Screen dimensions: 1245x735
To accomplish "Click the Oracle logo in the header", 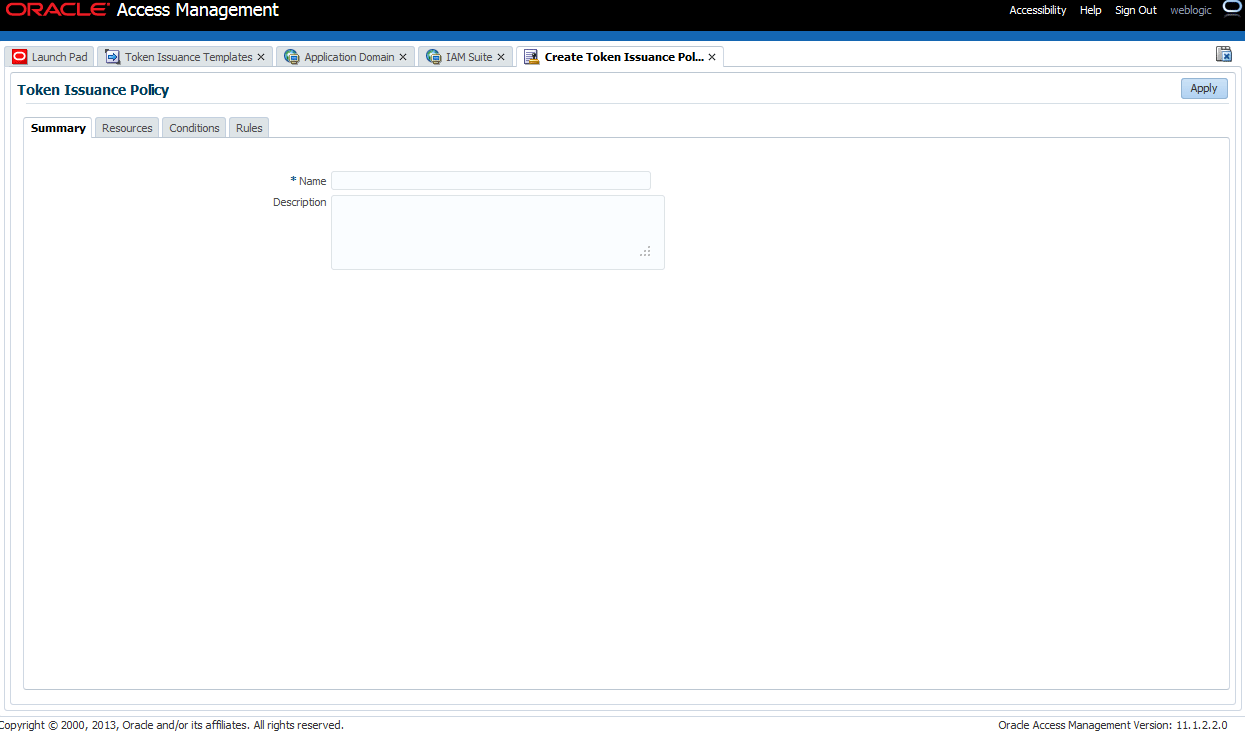I will click(x=58, y=10).
